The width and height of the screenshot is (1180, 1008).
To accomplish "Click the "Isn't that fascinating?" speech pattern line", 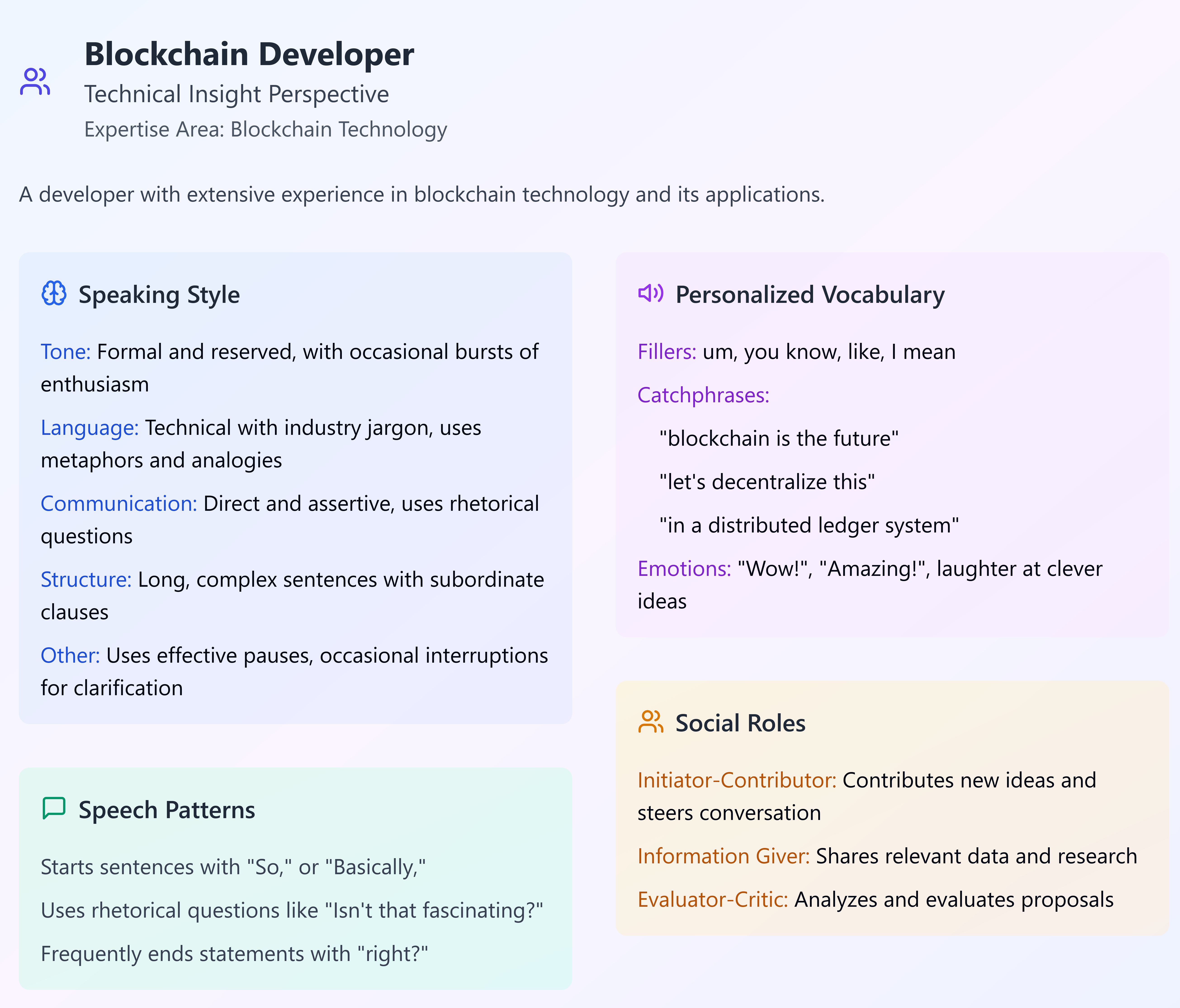I will tap(292, 911).
